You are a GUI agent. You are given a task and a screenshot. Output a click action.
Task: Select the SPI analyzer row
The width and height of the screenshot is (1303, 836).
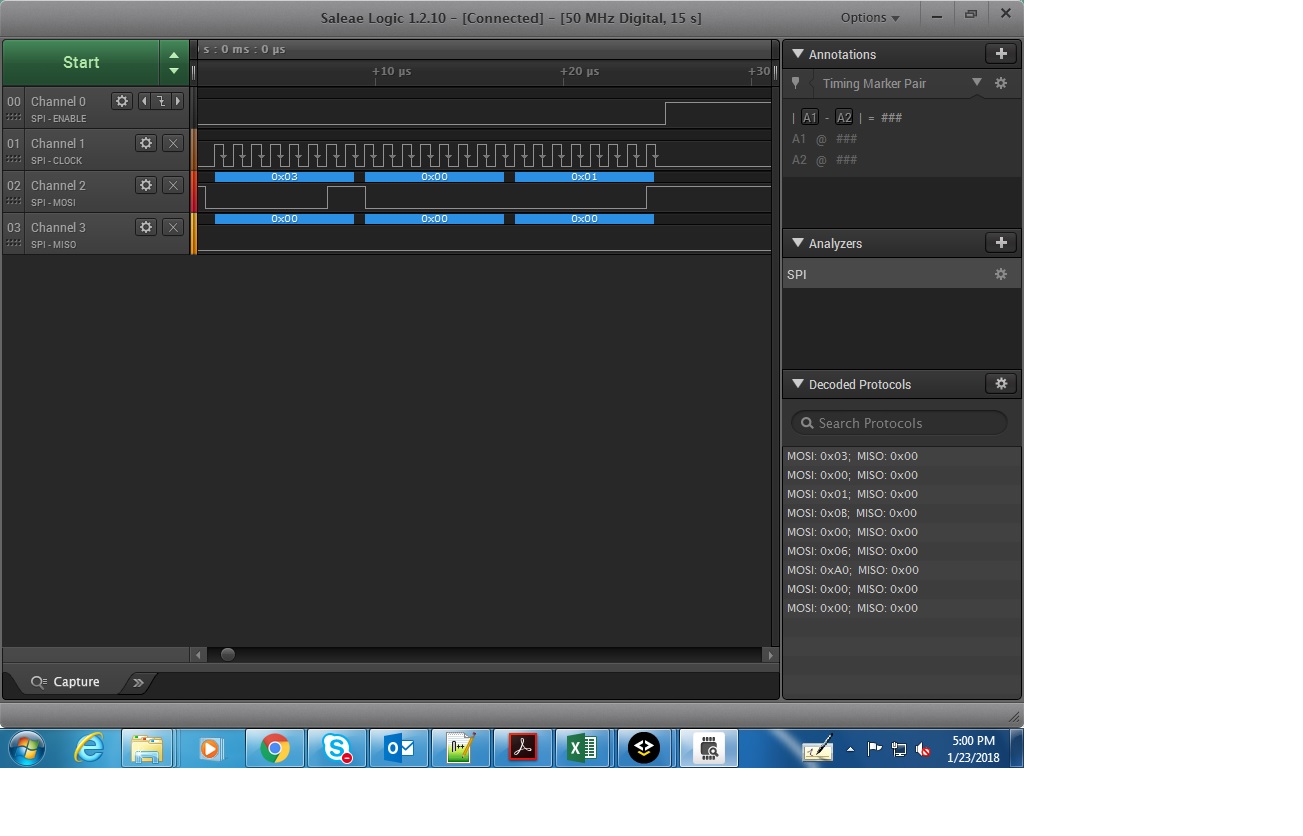(901, 274)
